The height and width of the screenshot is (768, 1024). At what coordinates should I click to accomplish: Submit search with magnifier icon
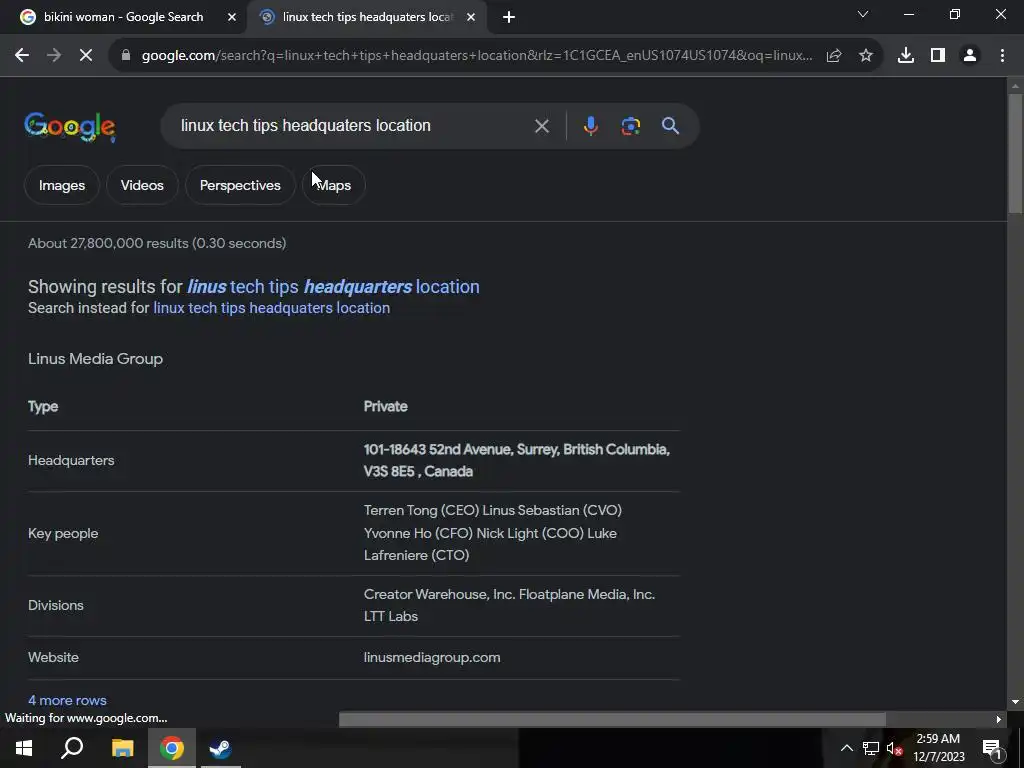pyautogui.click(x=670, y=126)
